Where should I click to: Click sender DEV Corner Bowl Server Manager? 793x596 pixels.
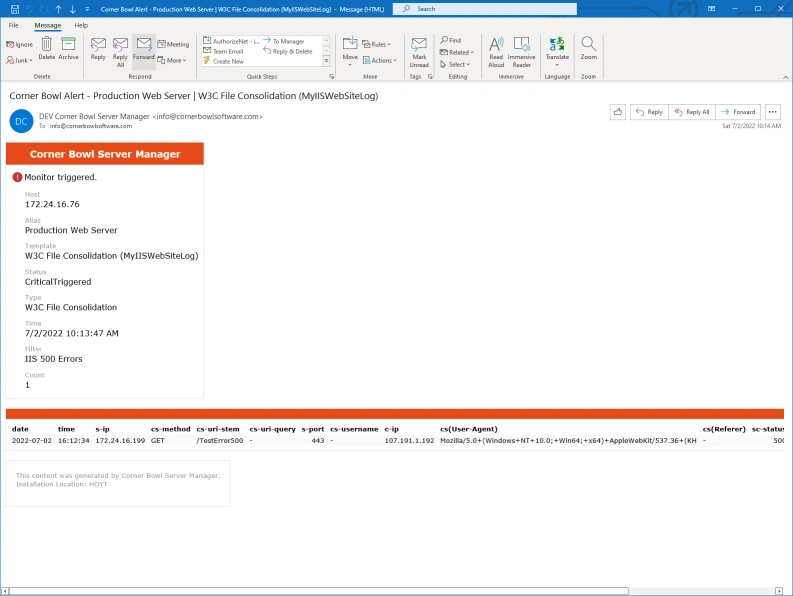click(151, 116)
